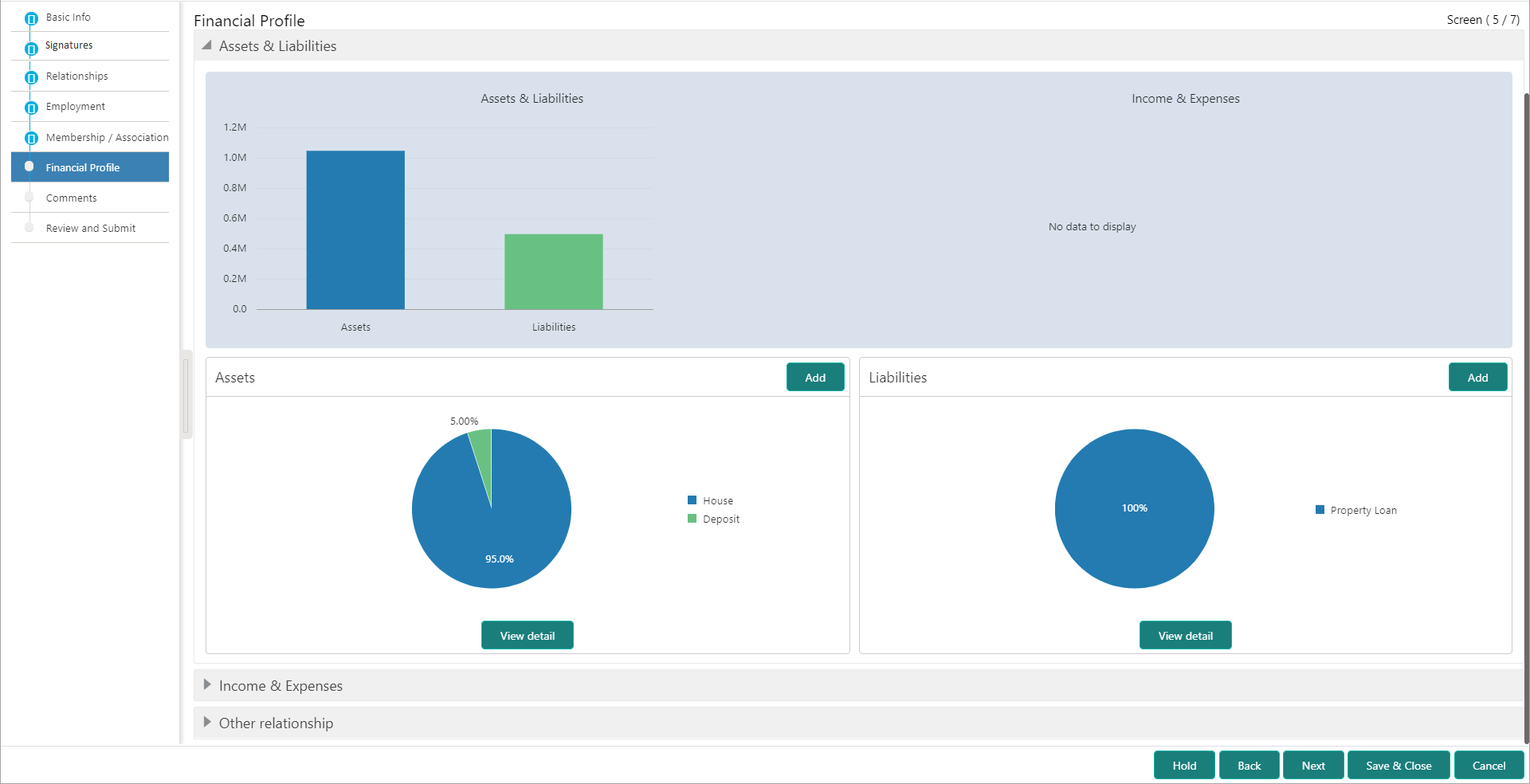Click the Deposit legend color swatch
Image resolution: width=1530 pixels, height=784 pixels.
(692, 519)
